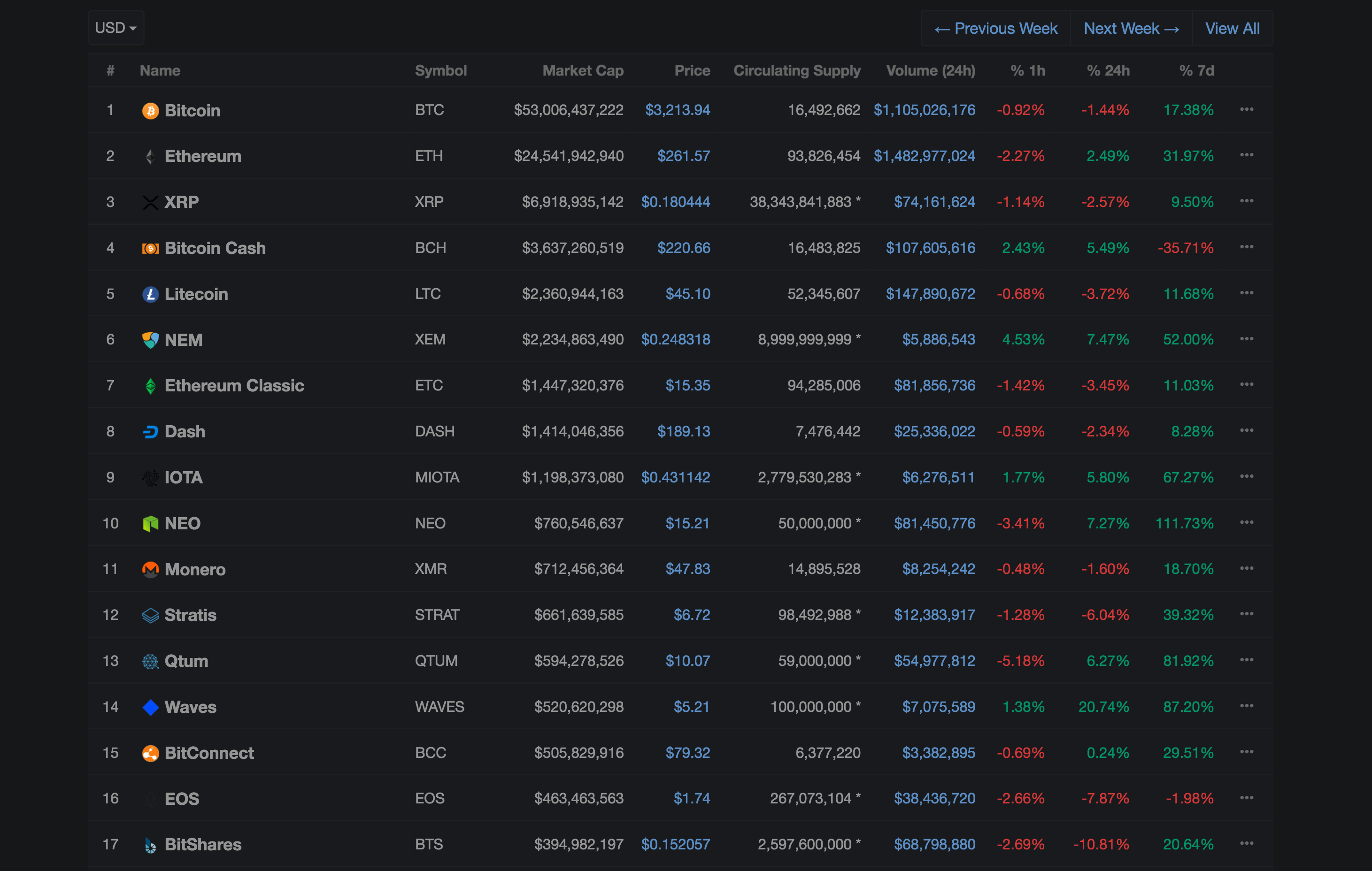Screen dimensions: 1372x871
Task: Click the NEO green logo icon
Action: (x=150, y=524)
